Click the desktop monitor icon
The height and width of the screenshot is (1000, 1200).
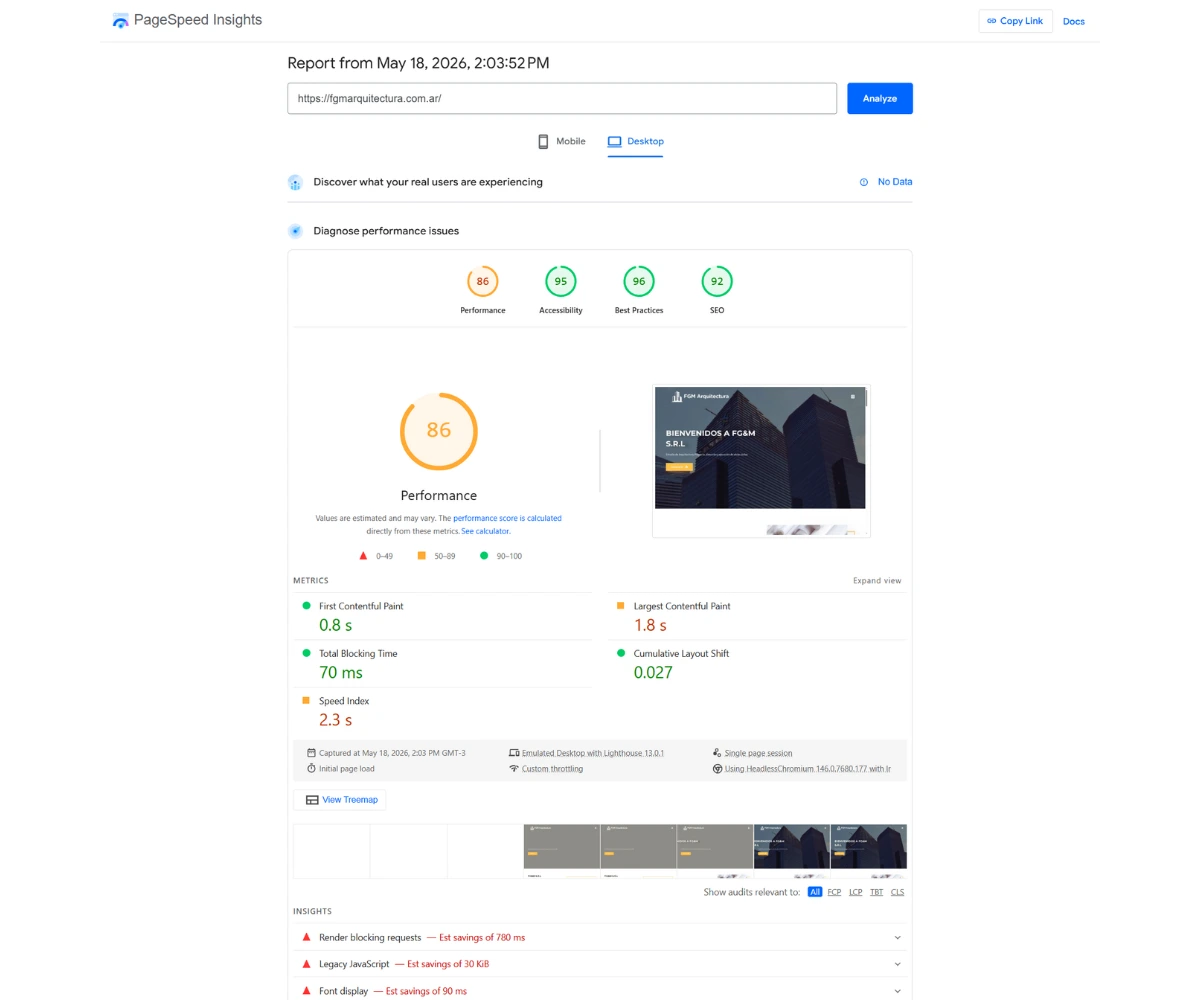(x=614, y=141)
